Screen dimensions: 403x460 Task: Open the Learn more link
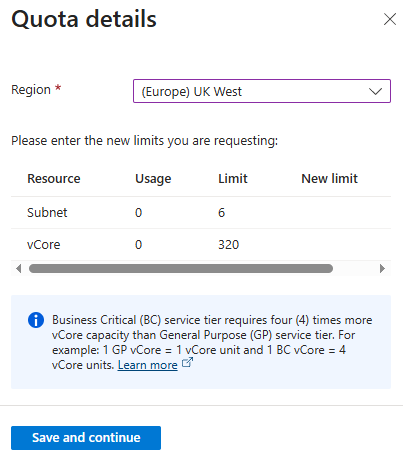point(147,365)
